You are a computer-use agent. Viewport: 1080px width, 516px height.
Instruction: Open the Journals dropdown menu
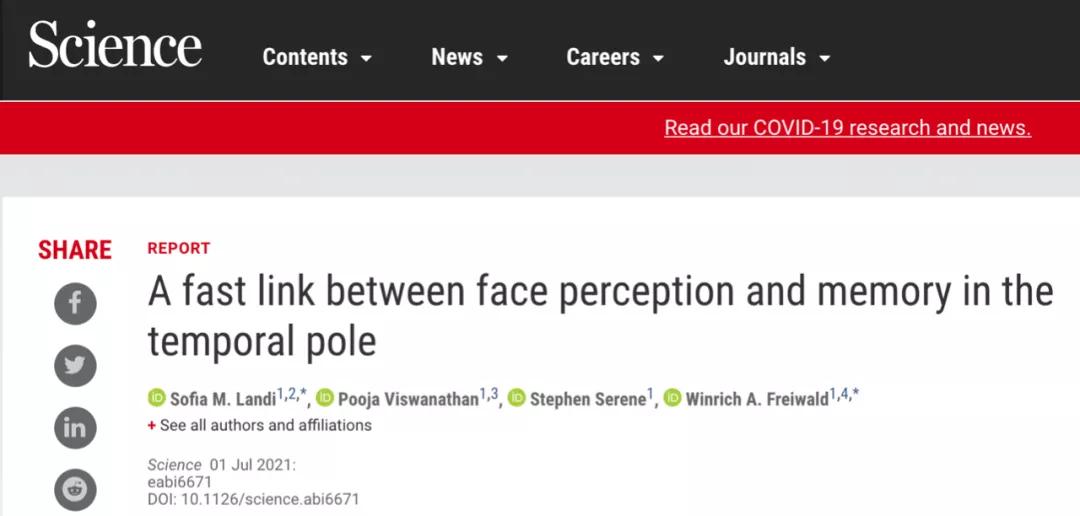[777, 58]
